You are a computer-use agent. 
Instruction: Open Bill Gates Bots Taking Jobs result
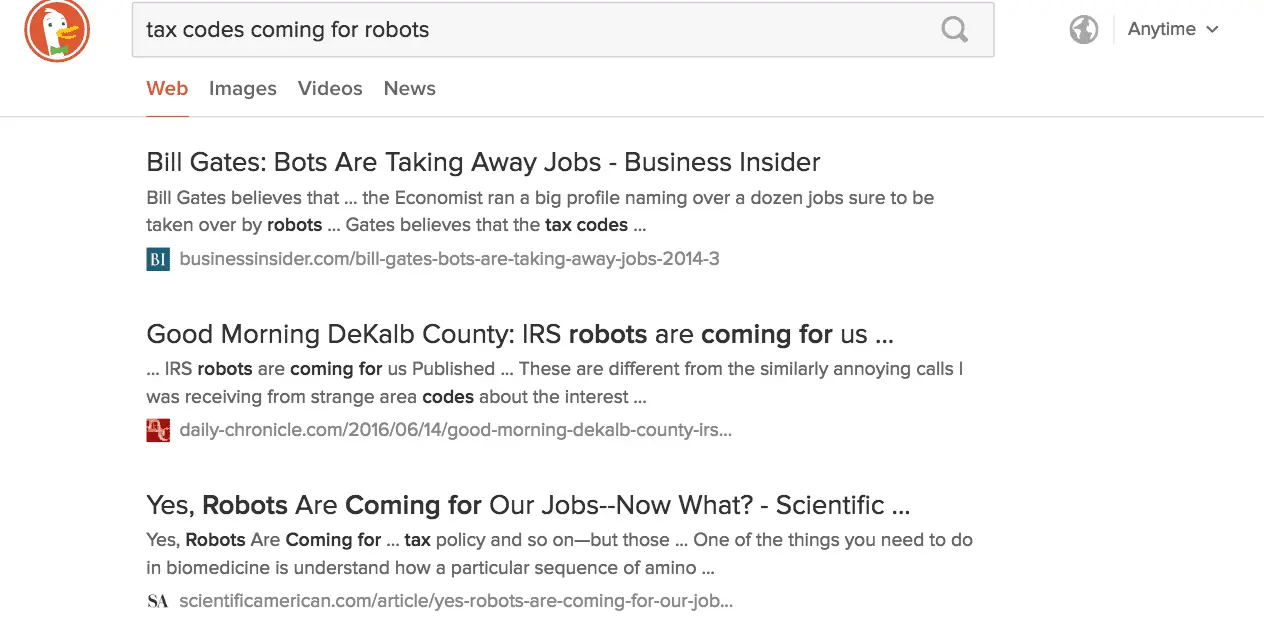click(x=483, y=162)
